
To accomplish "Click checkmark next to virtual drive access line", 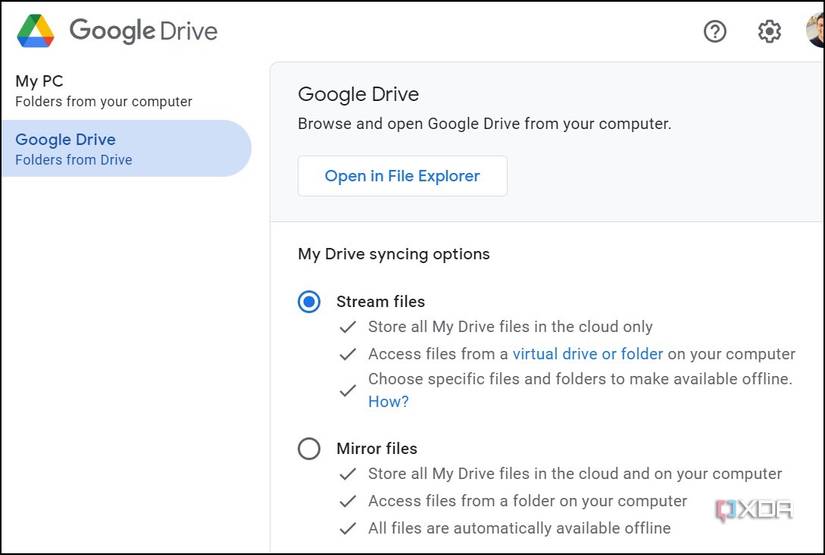I will (x=348, y=354).
